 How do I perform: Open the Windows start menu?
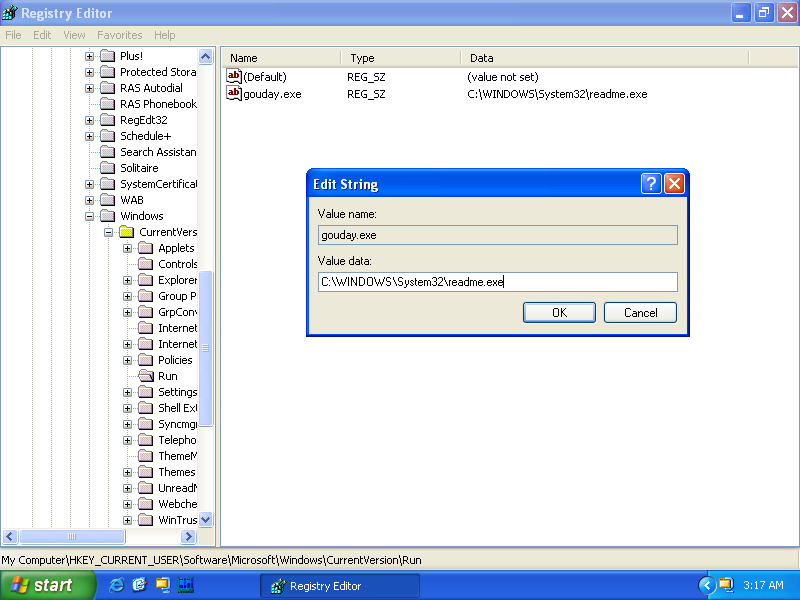point(47,585)
